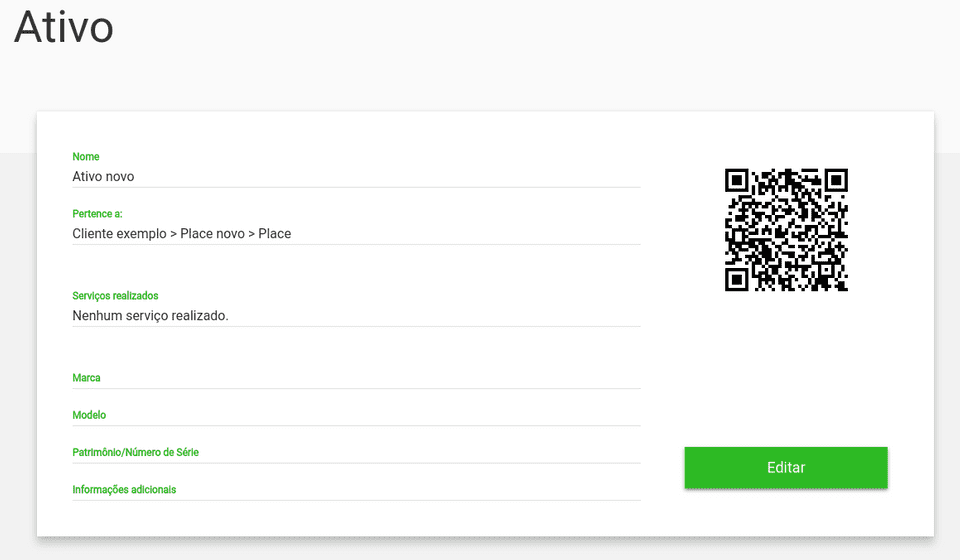Viewport: 960px width, 560px height.
Task: Click the '>' separator after 'Cliente exemplo'
Action: (x=173, y=234)
